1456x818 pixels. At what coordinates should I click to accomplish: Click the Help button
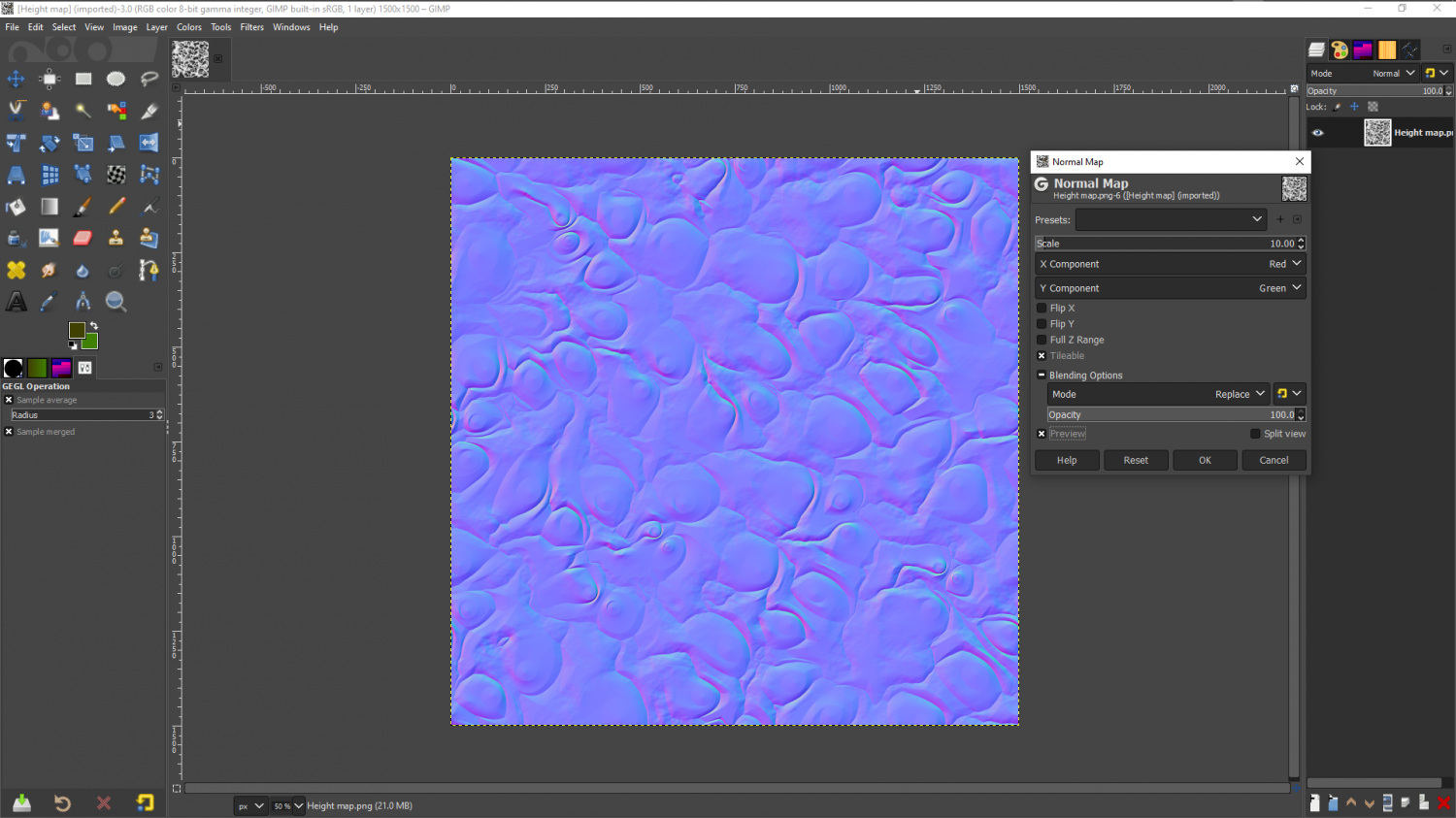(x=1067, y=460)
